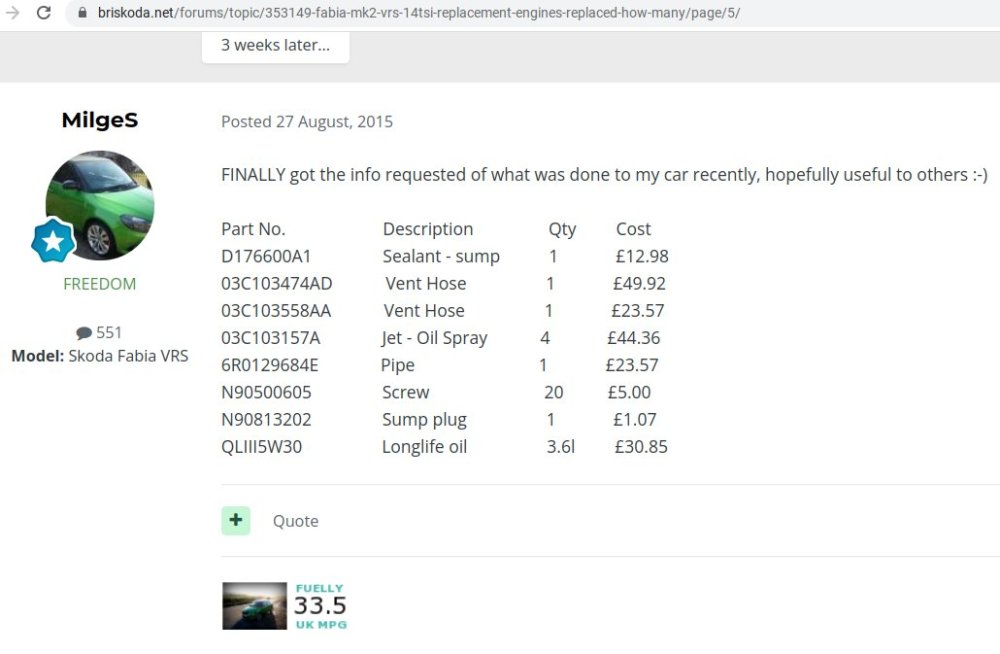The width and height of the screenshot is (1000, 654).
Task: Open the post count speech bubble icon
Action: (x=84, y=333)
